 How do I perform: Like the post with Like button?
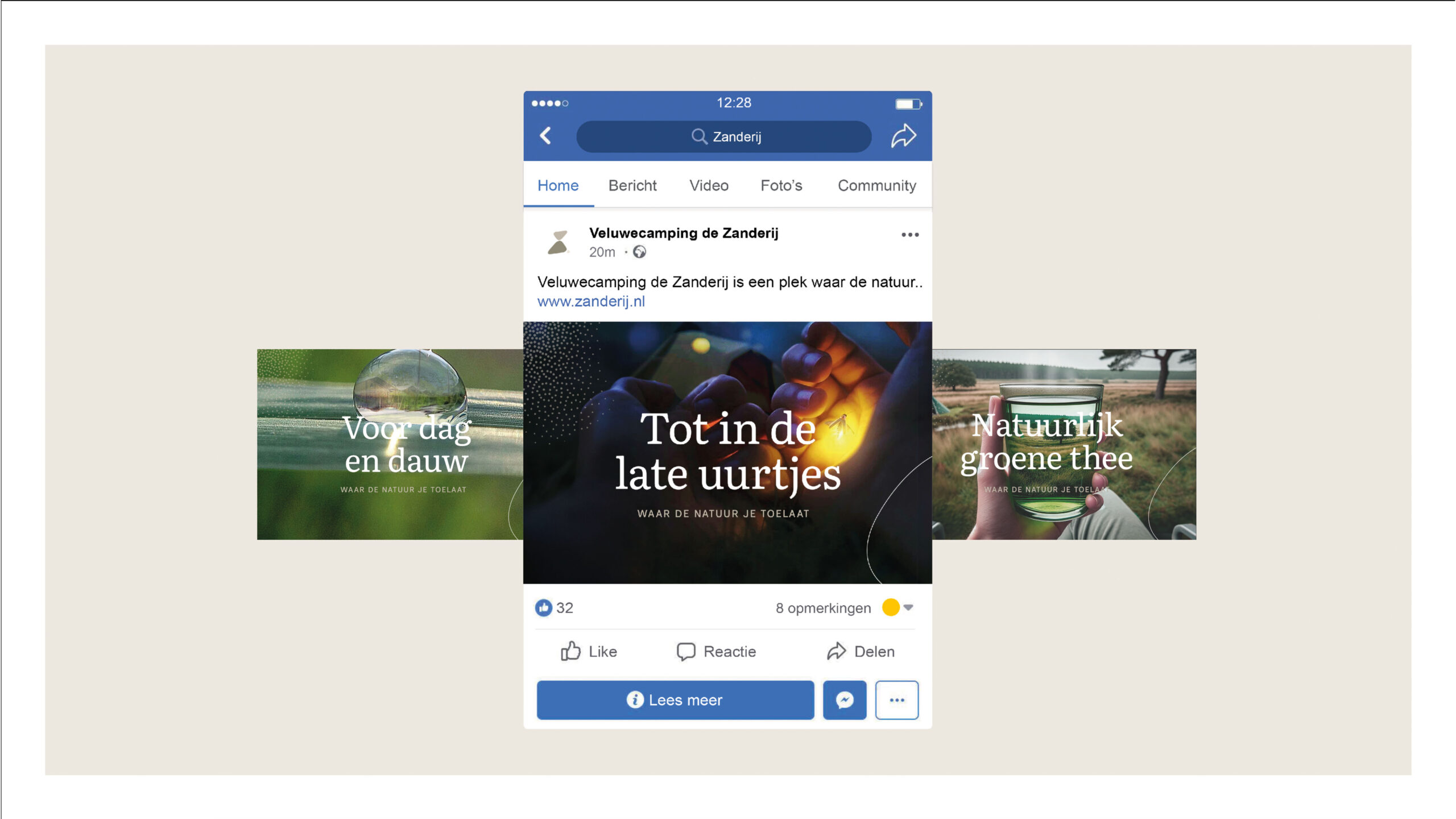(589, 651)
